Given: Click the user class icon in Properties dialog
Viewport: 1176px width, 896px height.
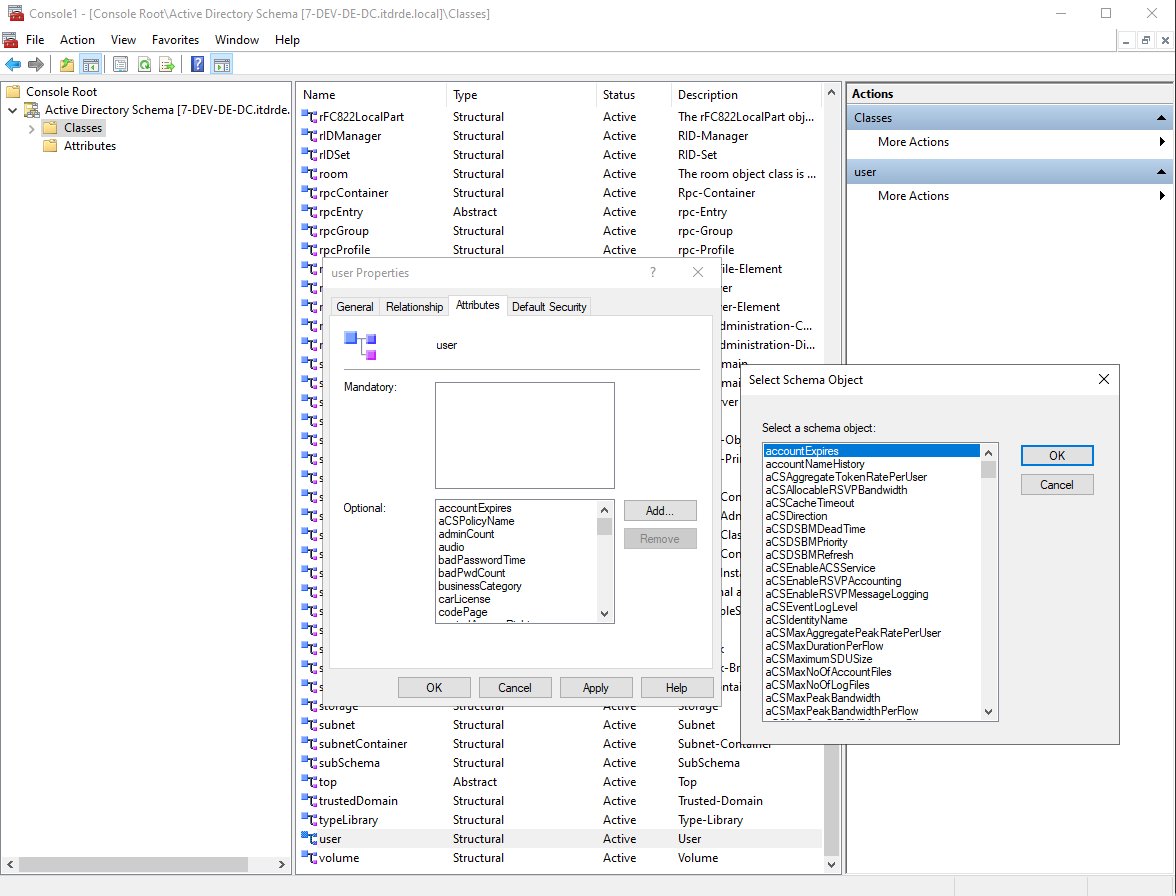Looking at the screenshot, I should [360, 346].
